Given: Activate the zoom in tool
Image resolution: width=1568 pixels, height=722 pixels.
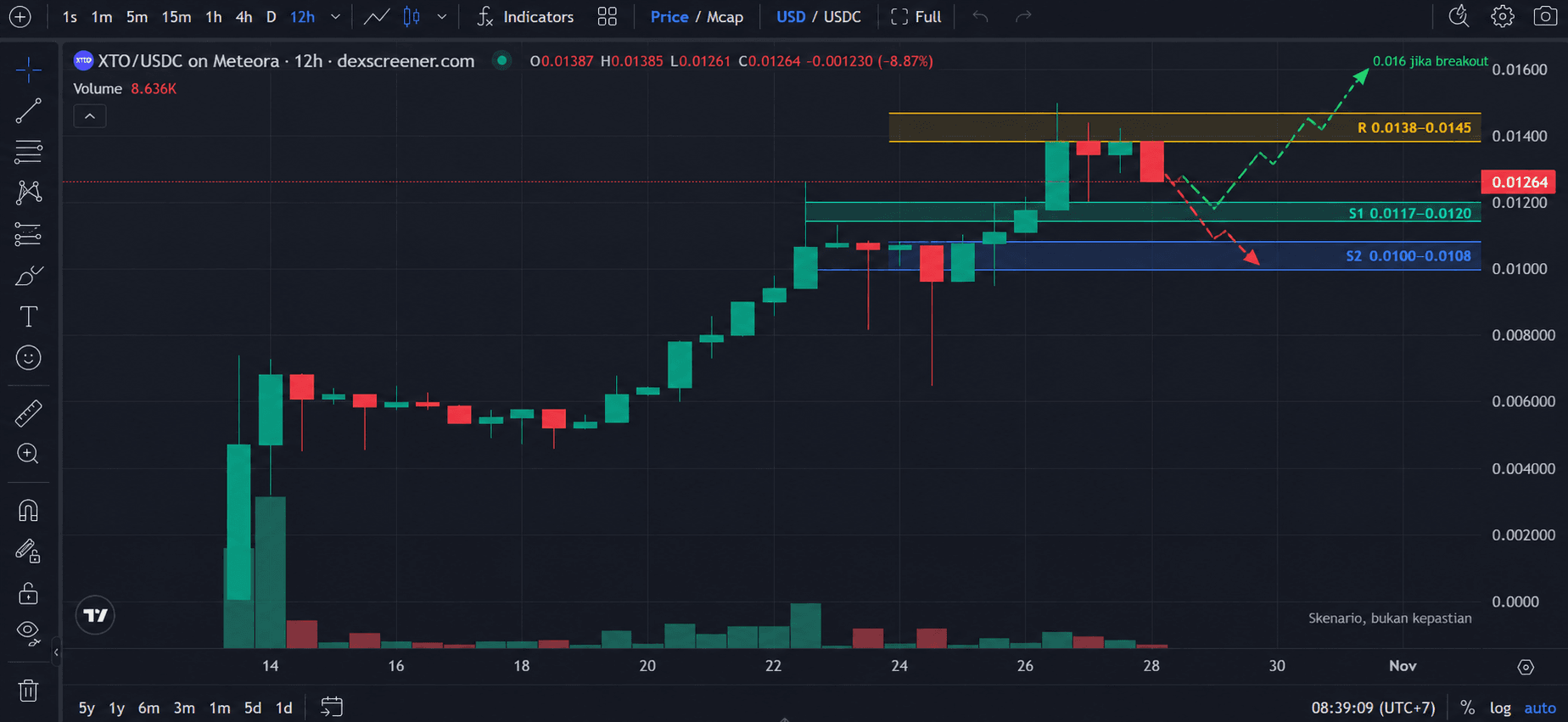Looking at the screenshot, I should click(29, 454).
